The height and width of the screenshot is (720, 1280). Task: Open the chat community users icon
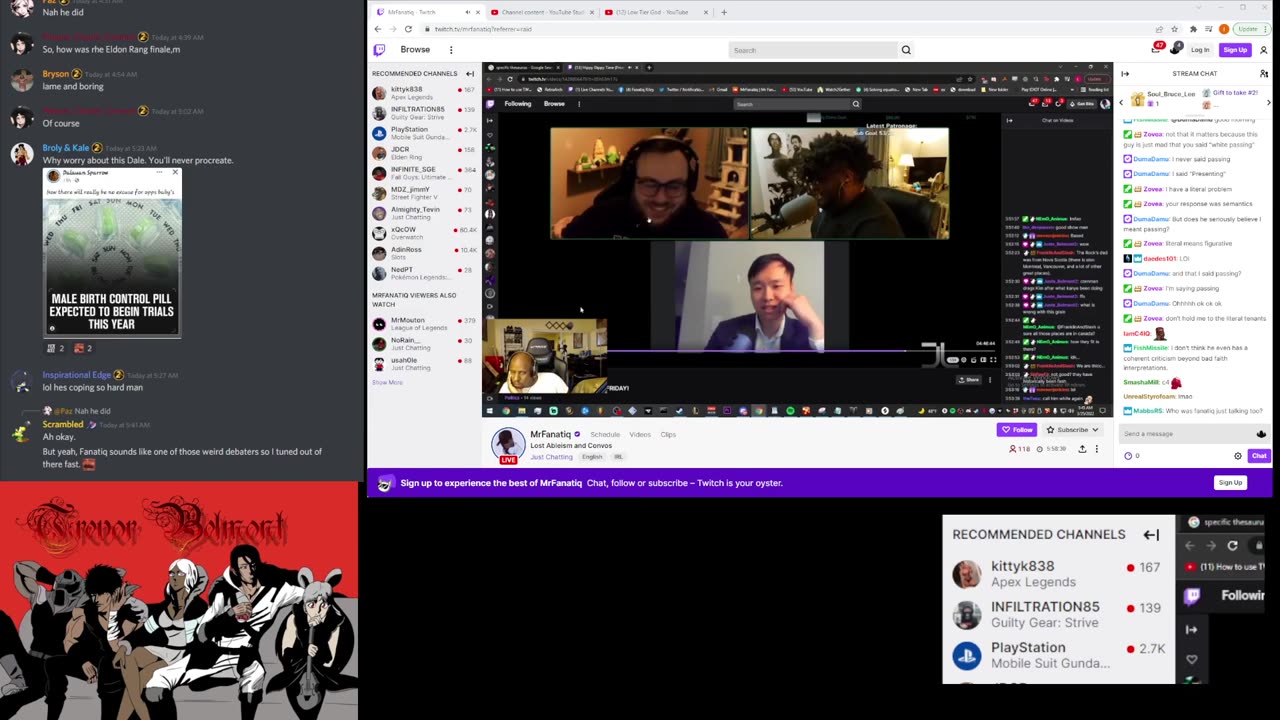[x=1264, y=73]
